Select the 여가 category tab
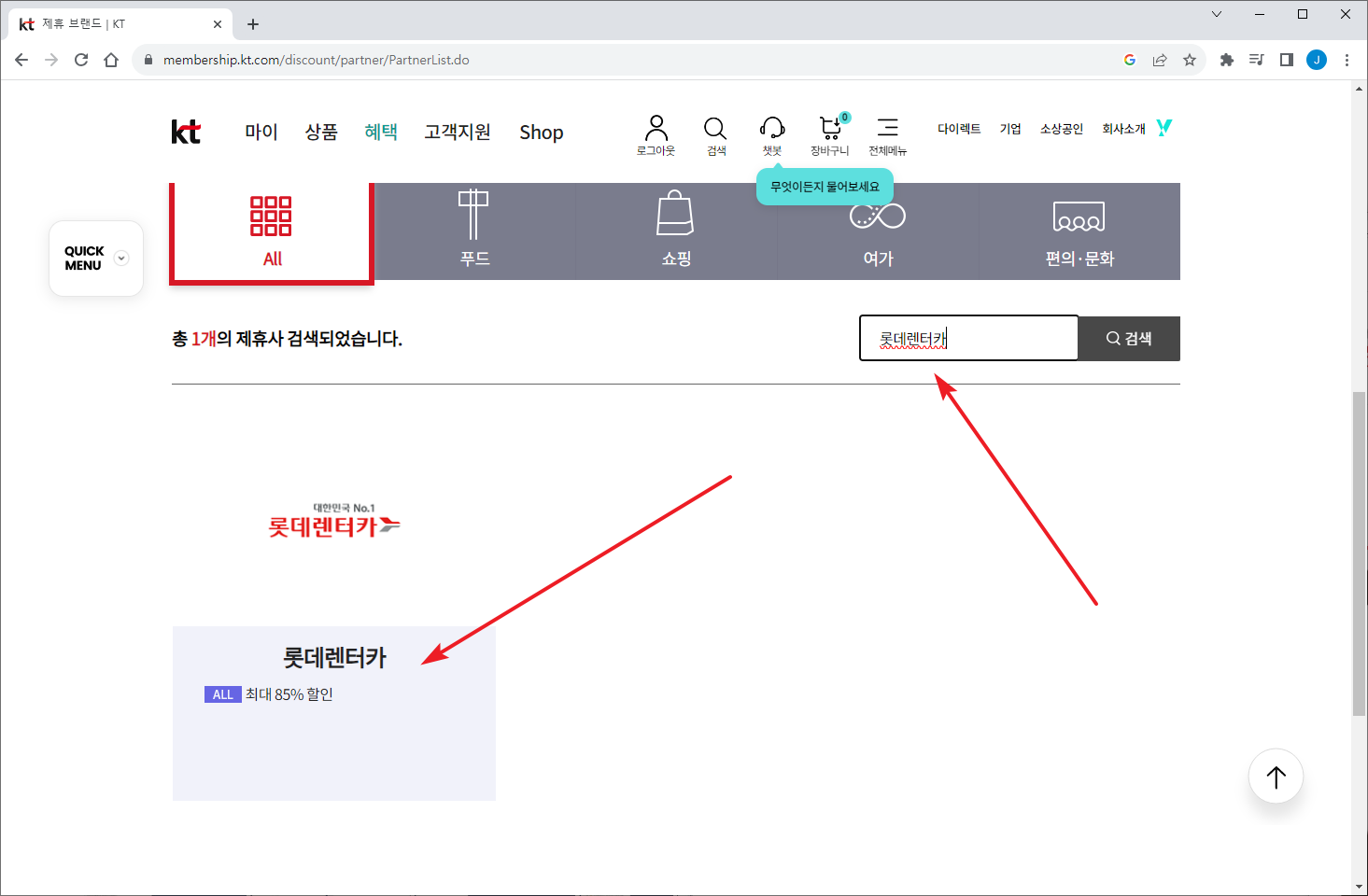1368x896 pixels. point(878,231)
